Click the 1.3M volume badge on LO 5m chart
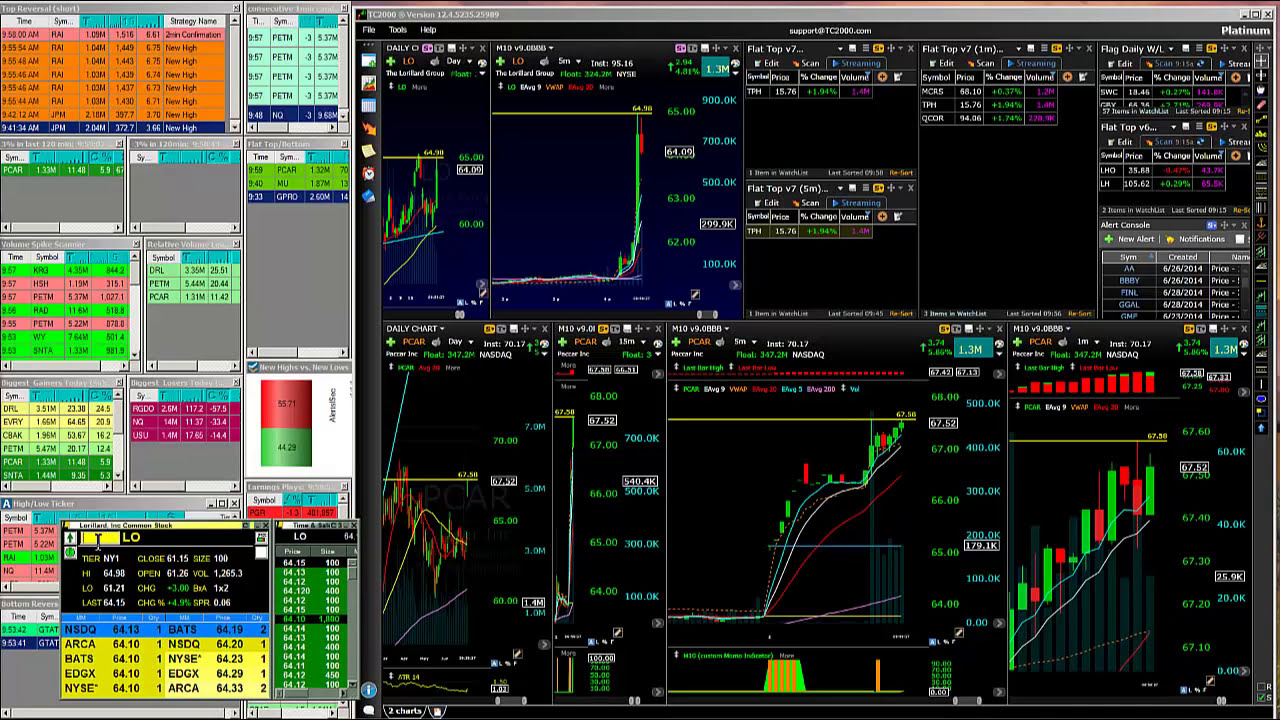The height and width of the screenshot is (720, 1280). coord(717,69)
